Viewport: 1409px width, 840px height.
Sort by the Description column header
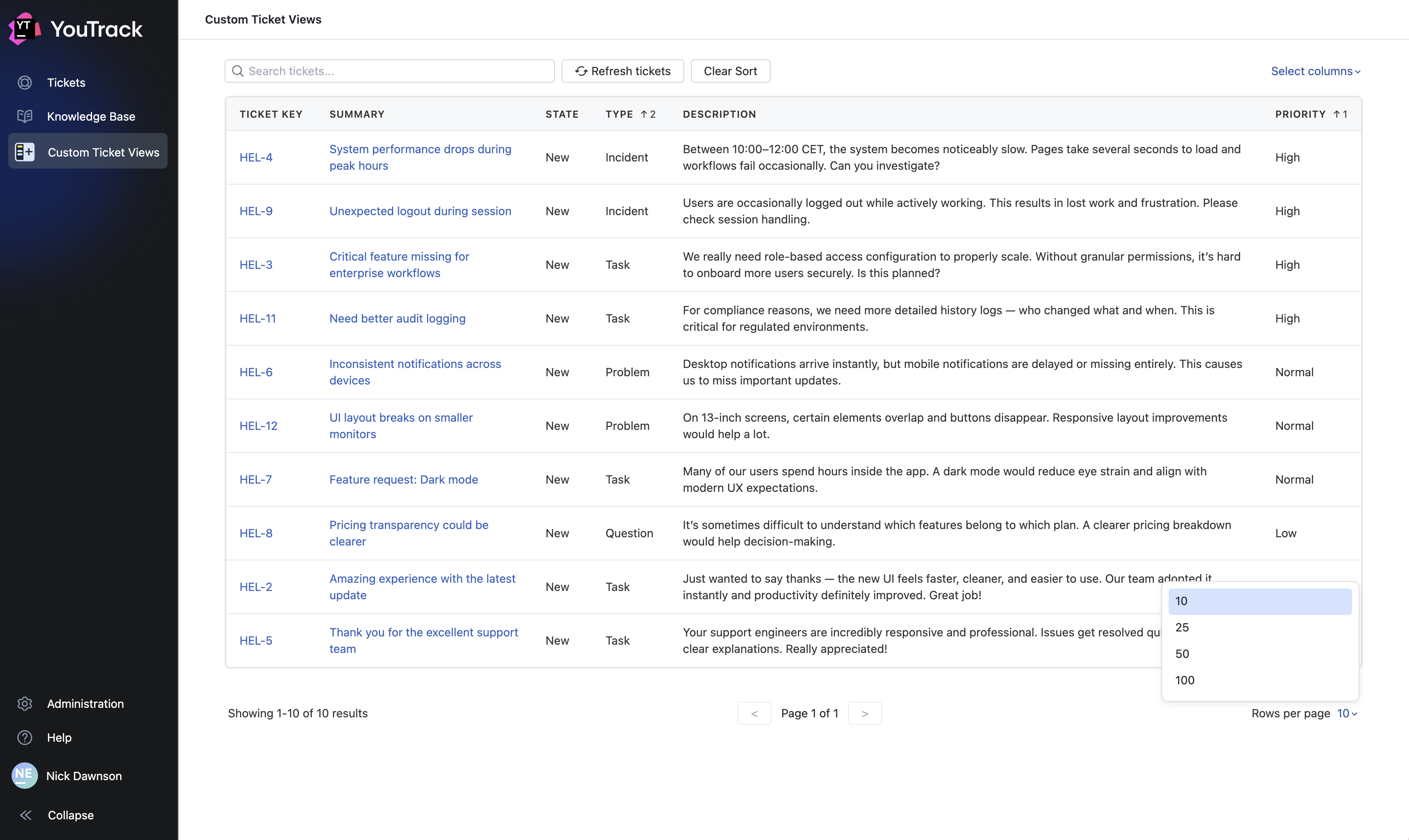pyautogui.click(x=719, y=114)
